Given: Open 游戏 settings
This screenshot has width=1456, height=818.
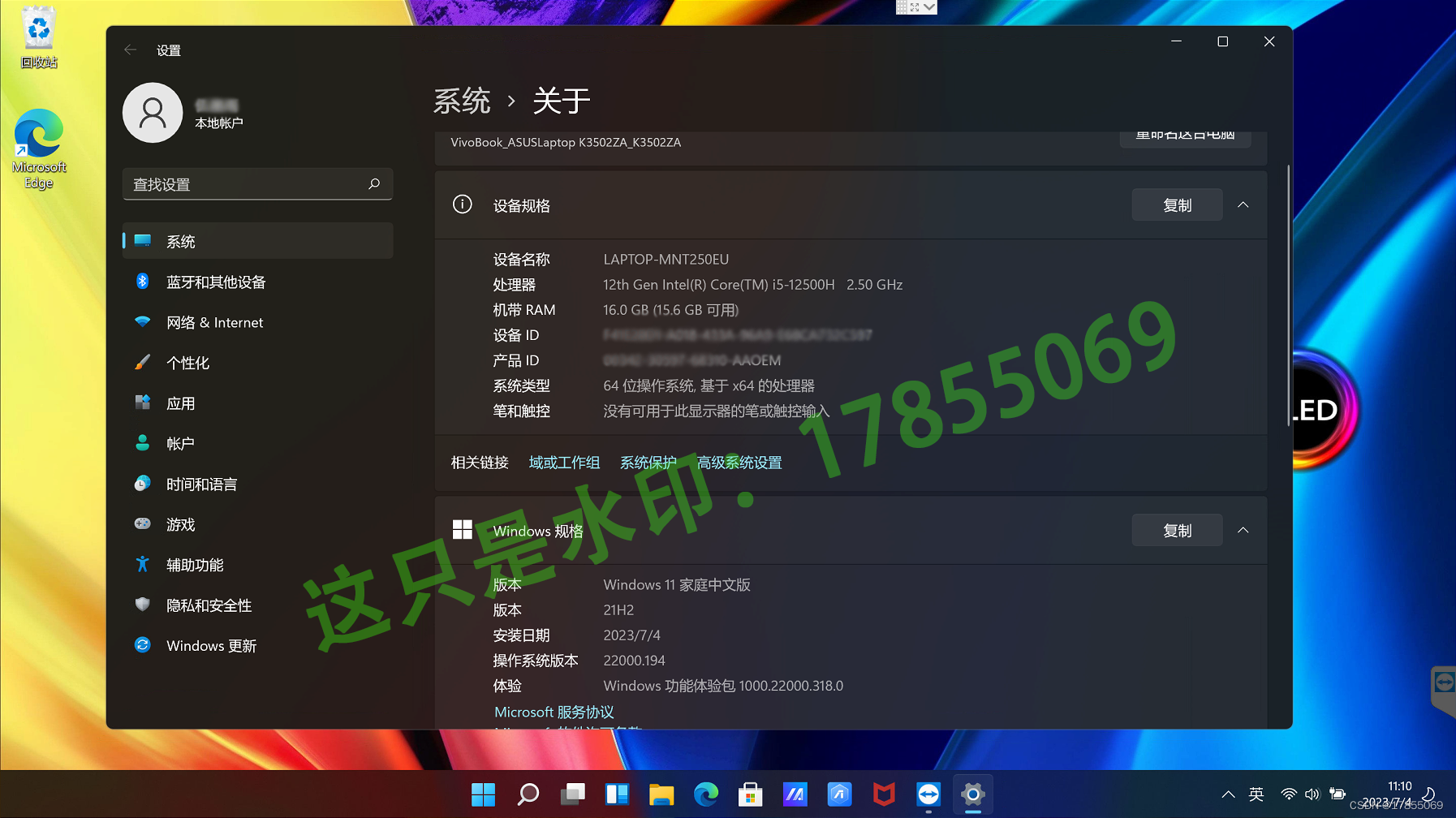Looking at the screenshot, I should pyautogui.click(x=257, y=525).
